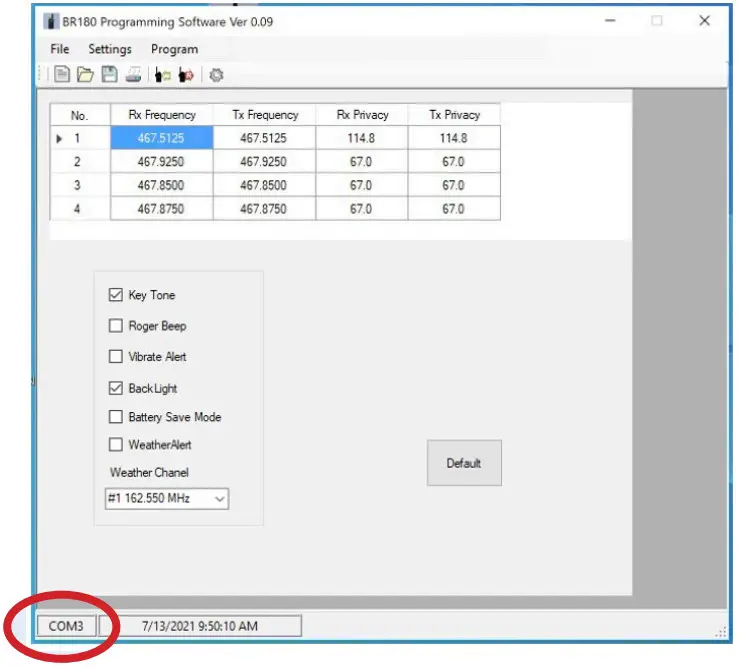Select Tx Privacy 67.0 in row 3
740x668 pixels.
(x=454, y=186)
